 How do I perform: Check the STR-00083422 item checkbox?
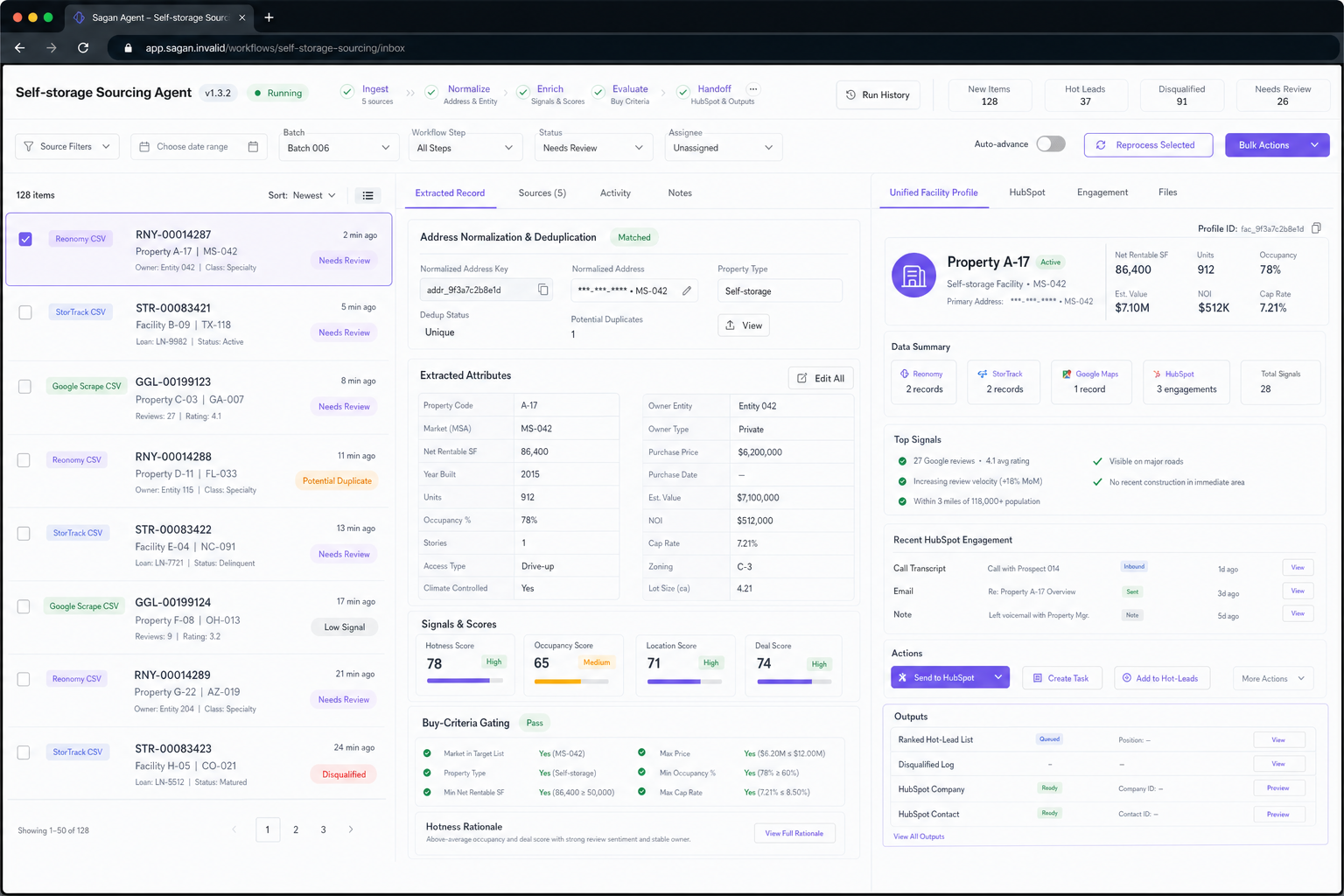pyautogui.click(x=24, y=533)
